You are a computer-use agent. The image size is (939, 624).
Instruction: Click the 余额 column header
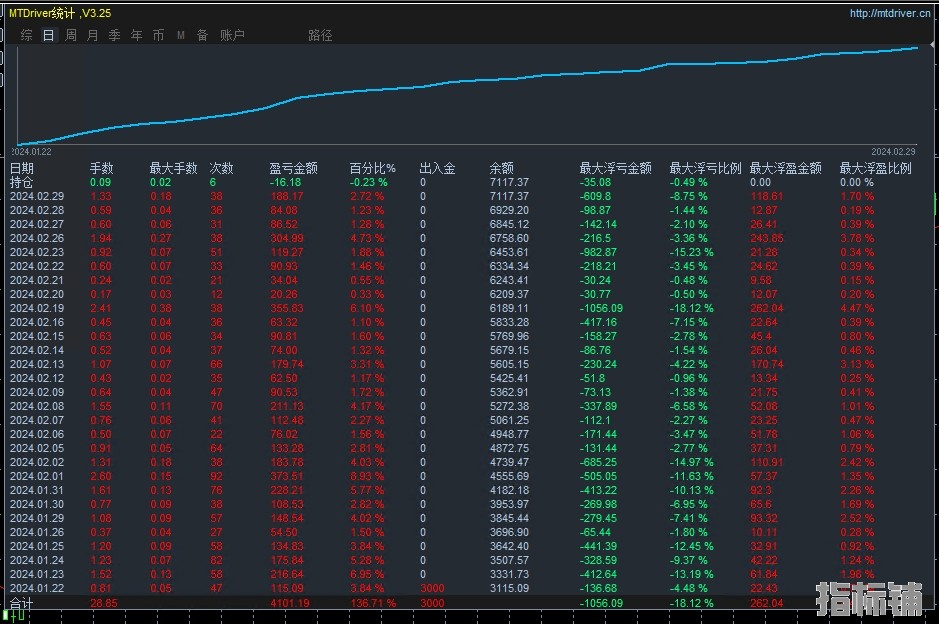click(501, 168)
